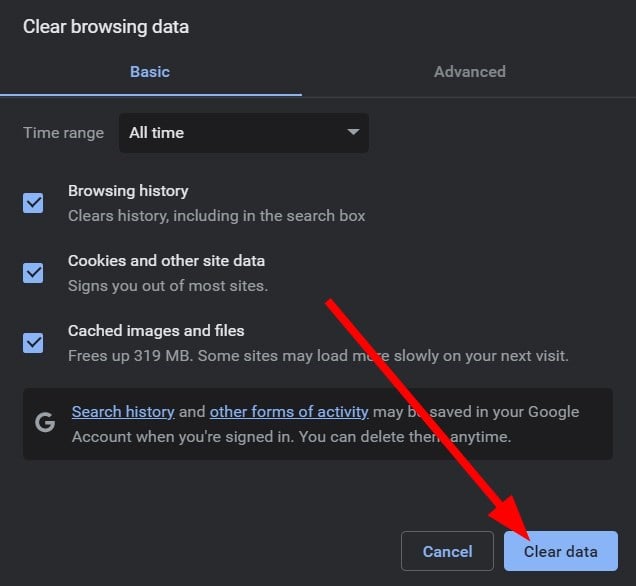Viewport: 636px width, 586px height.
Task: Follow the "Search history" link
Action: click(123, 412)
